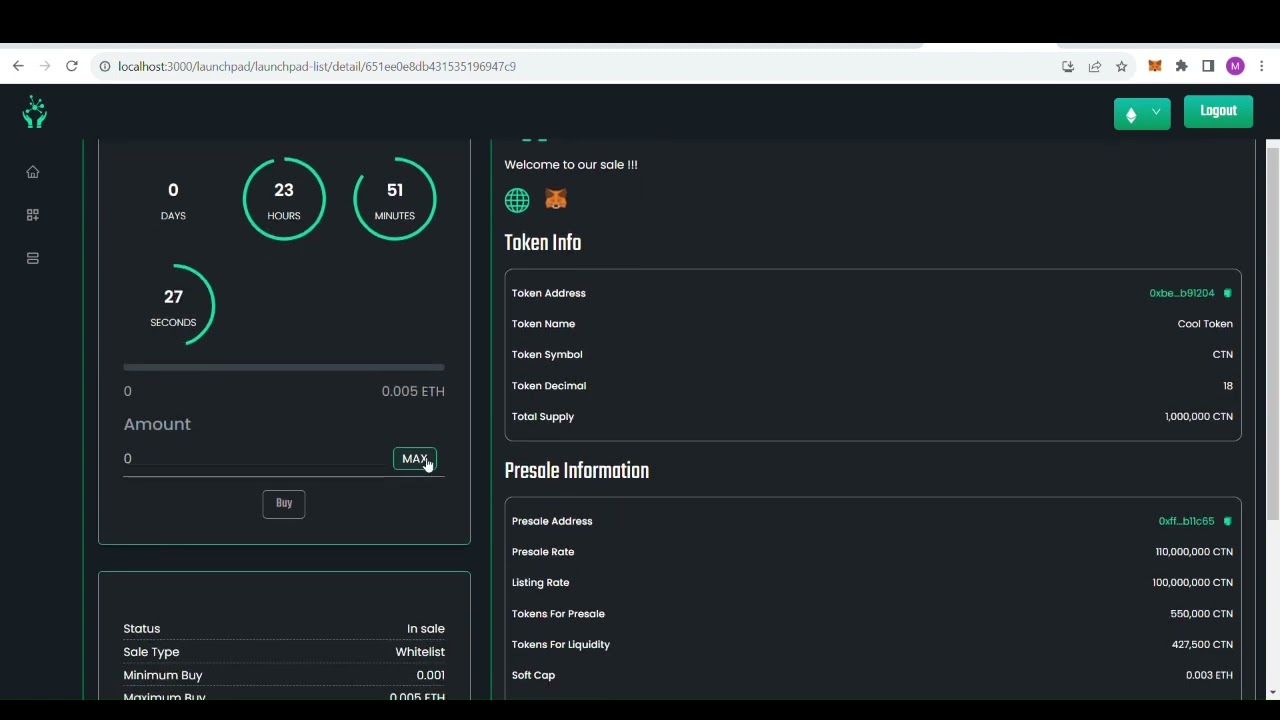1280x720 pixels.
Task: Click the sale progress bar
Action: coord(284,367)
